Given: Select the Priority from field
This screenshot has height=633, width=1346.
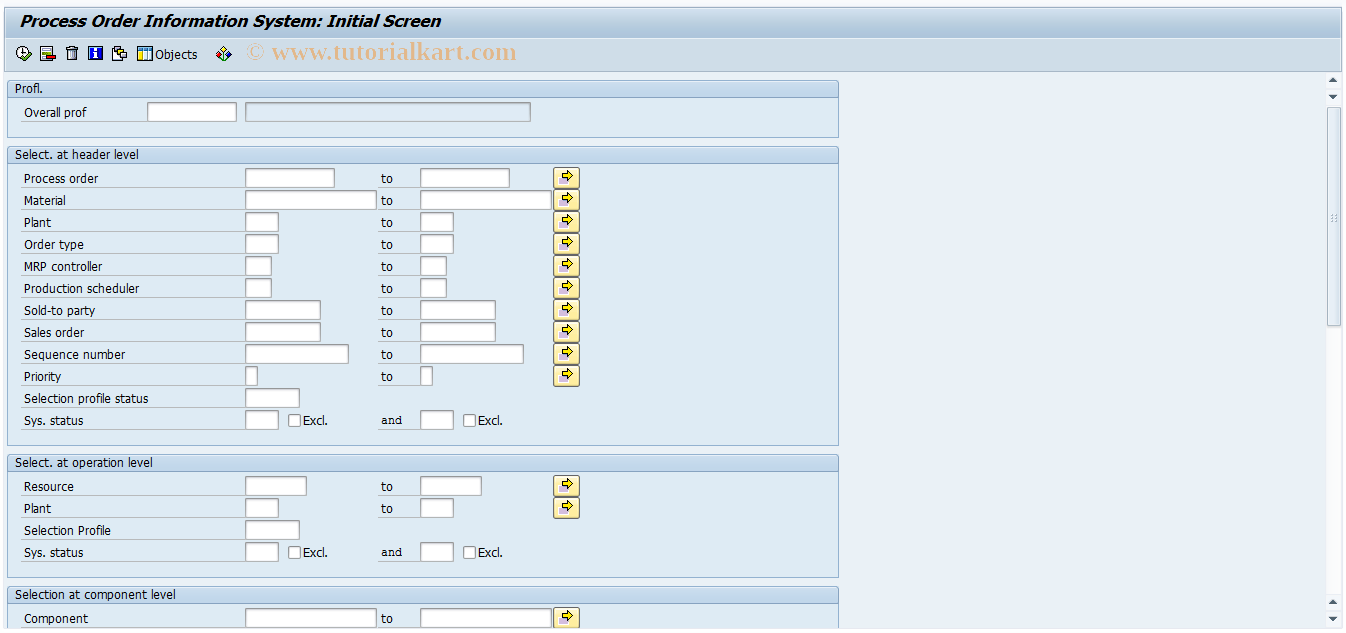Looking at the screenshot, I should click(x=251, y=376).
